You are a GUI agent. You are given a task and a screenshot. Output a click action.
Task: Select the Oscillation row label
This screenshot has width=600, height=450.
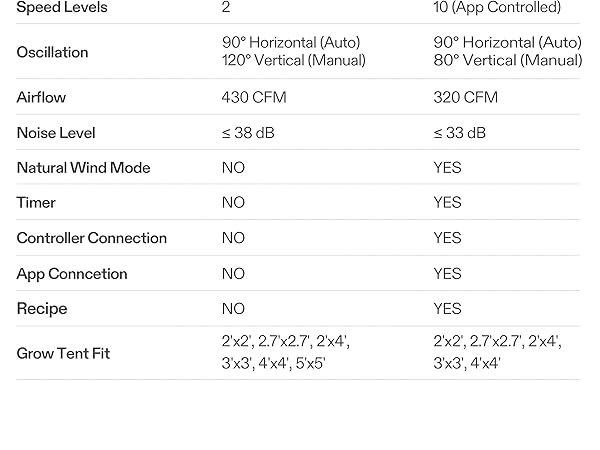(x=52, y=52)
